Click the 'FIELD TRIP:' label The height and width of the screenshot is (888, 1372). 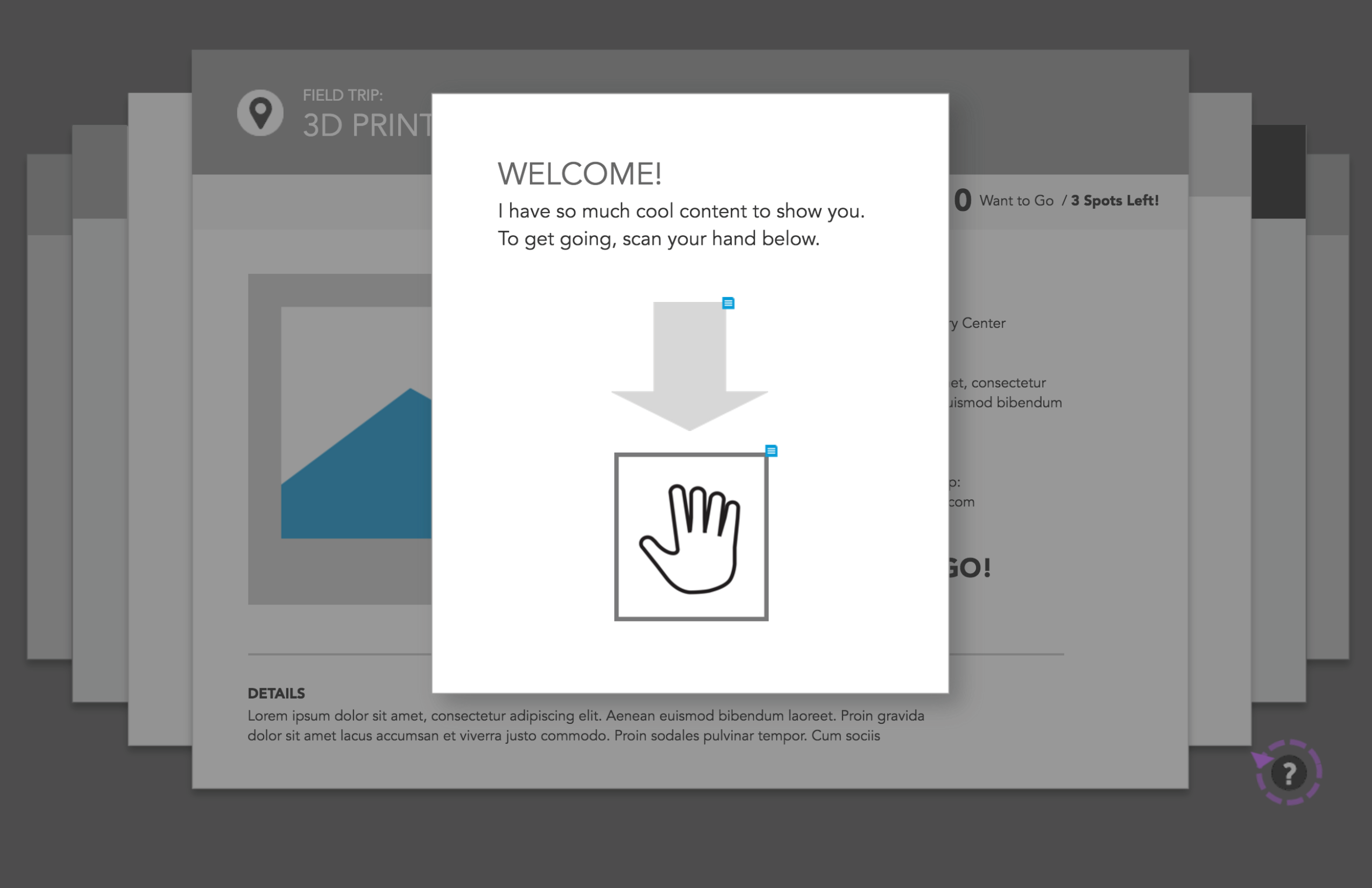pyautogui.click(x=342, y=95)
